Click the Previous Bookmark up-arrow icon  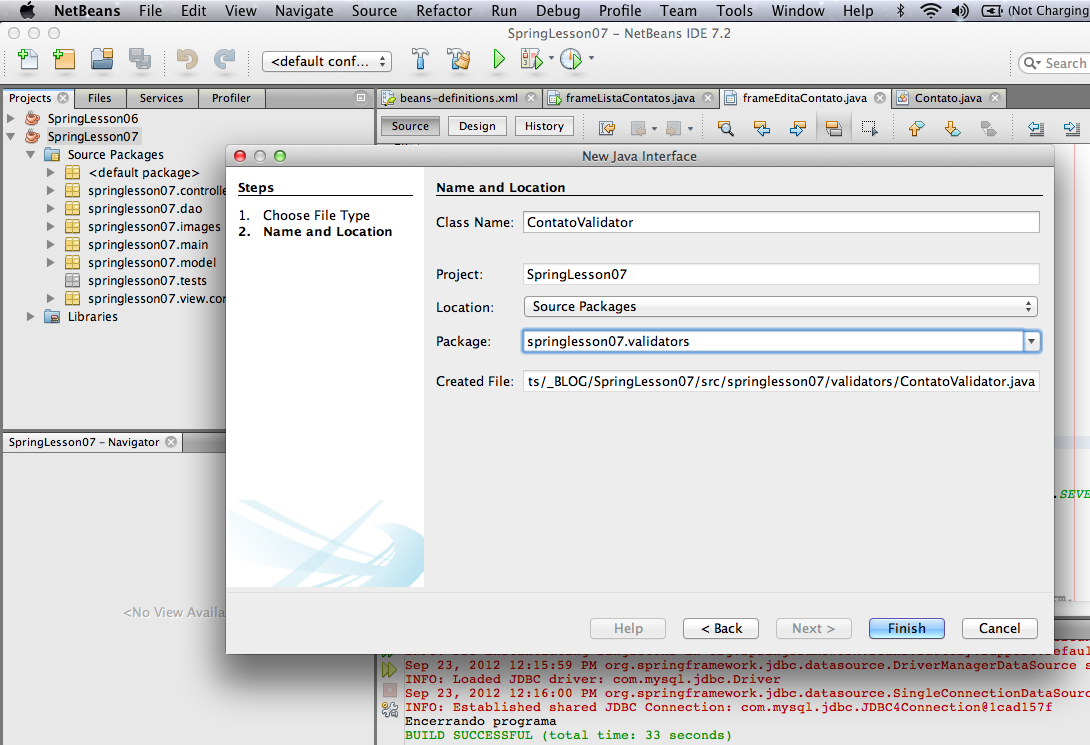pos(916,128)
